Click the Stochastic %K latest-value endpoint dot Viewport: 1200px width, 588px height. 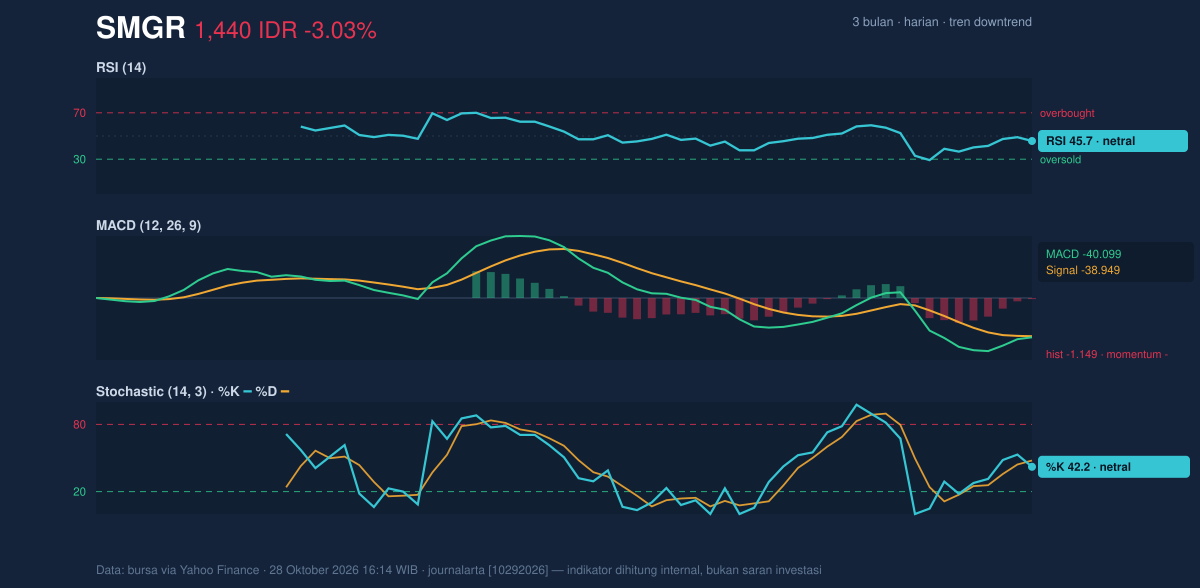1032,467
